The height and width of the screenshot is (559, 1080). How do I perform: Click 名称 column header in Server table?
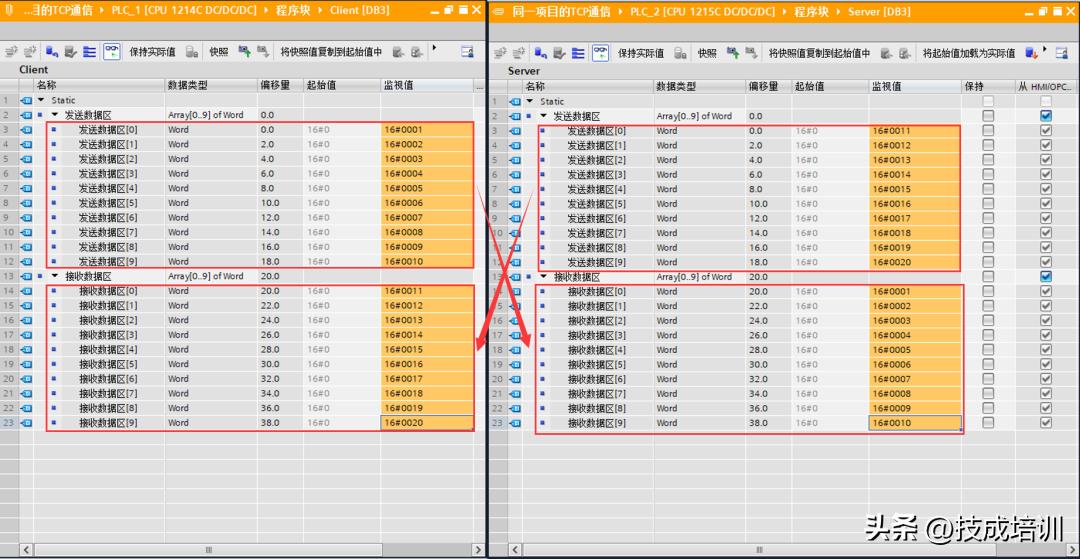tap(588, 87)
